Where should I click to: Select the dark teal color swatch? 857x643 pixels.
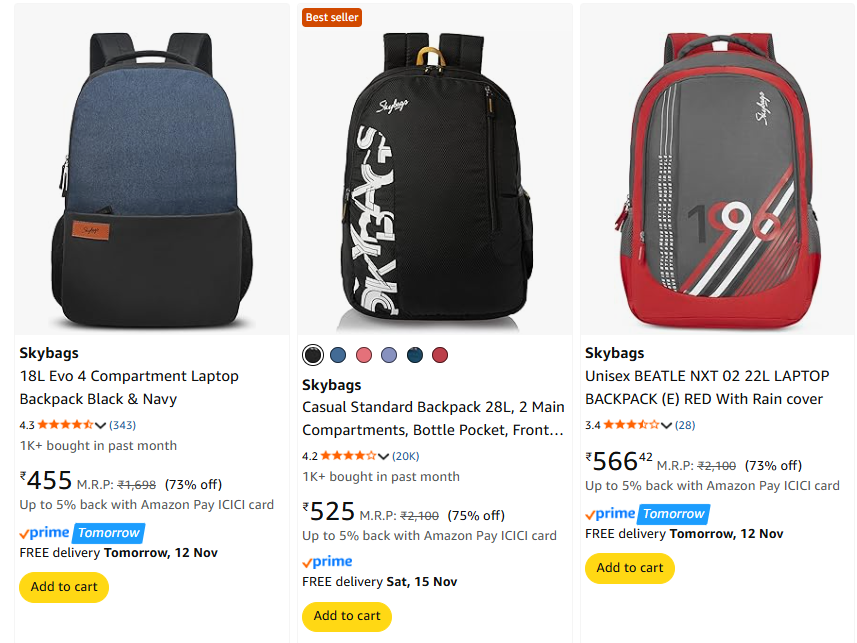coord(415,355)
